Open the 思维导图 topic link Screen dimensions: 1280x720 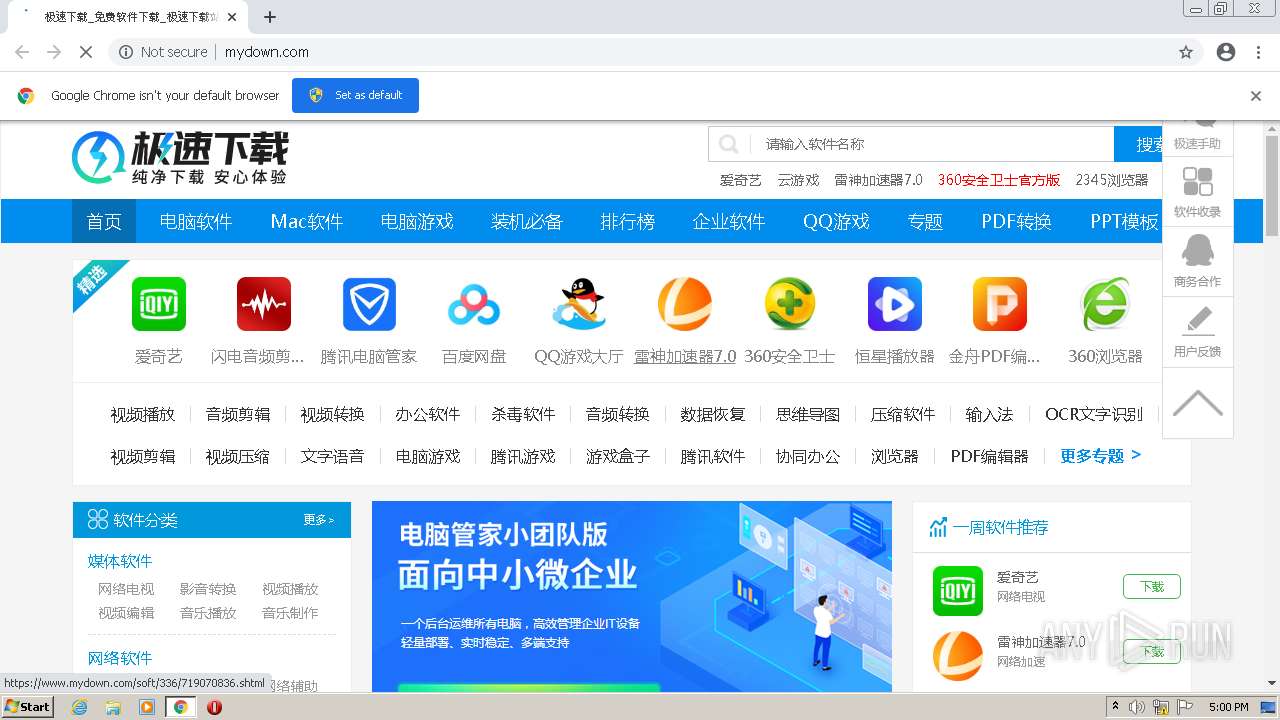(808, 414)
